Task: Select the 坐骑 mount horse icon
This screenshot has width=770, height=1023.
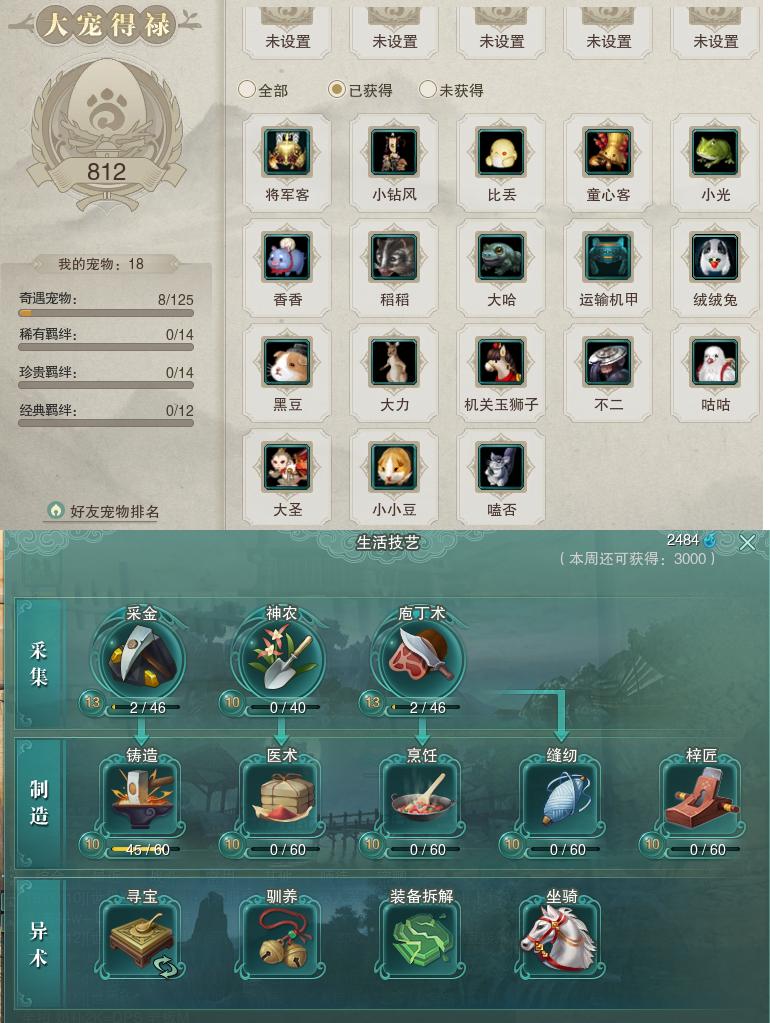Action: click(561, 940)
